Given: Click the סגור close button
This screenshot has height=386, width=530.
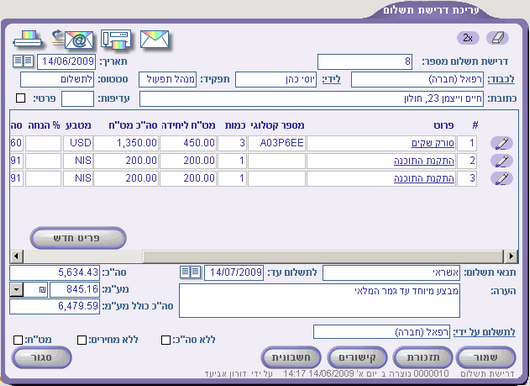Looking at the screenshot, I should coord(42,357).
